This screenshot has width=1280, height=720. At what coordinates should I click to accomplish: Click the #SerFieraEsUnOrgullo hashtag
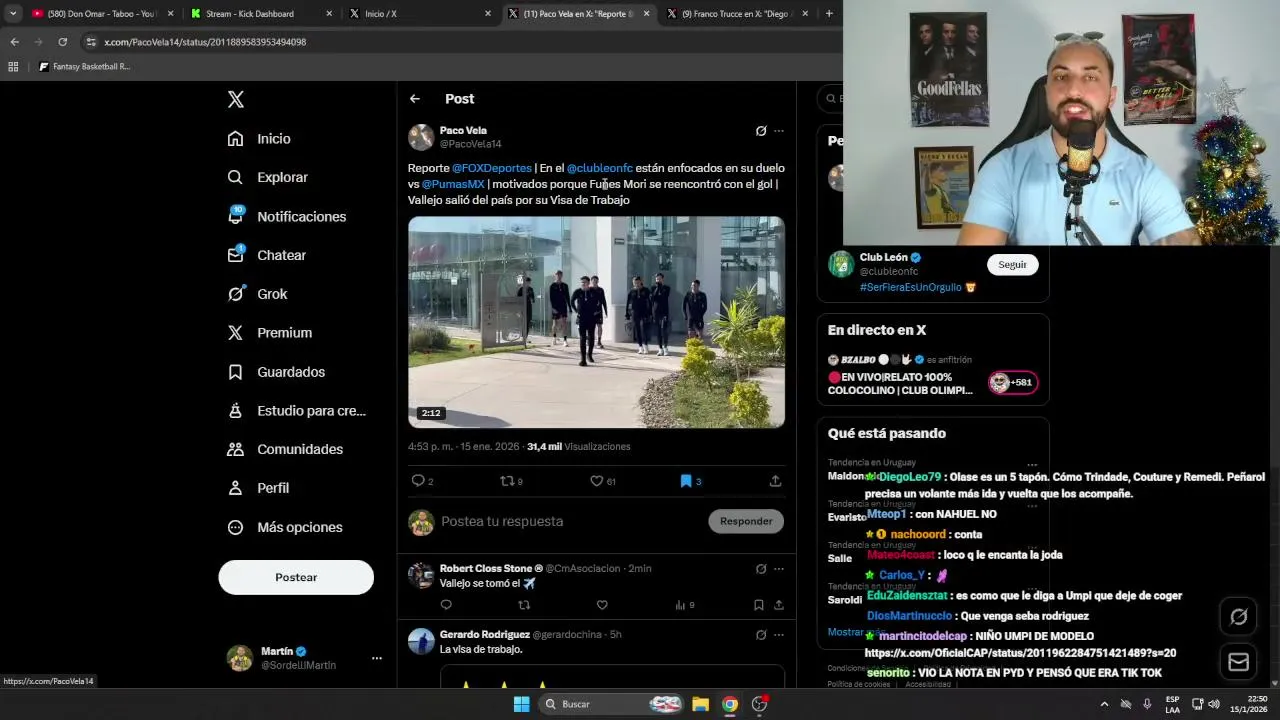tap(911, 287)
